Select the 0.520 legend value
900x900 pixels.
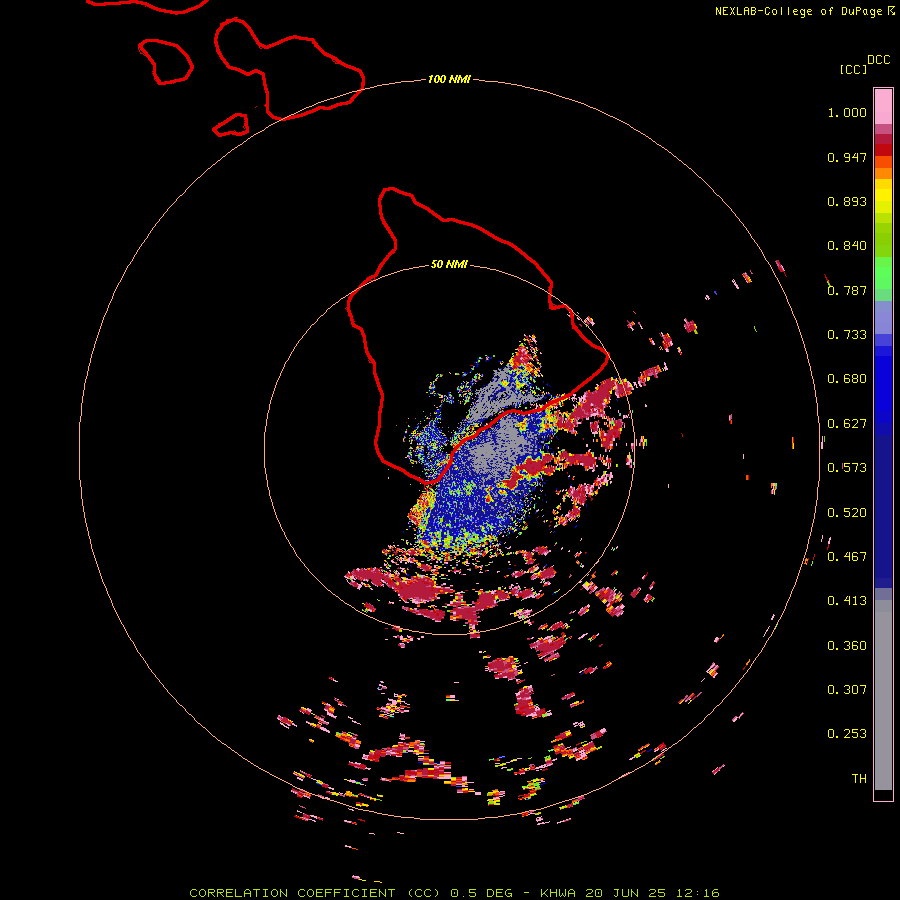847,513
